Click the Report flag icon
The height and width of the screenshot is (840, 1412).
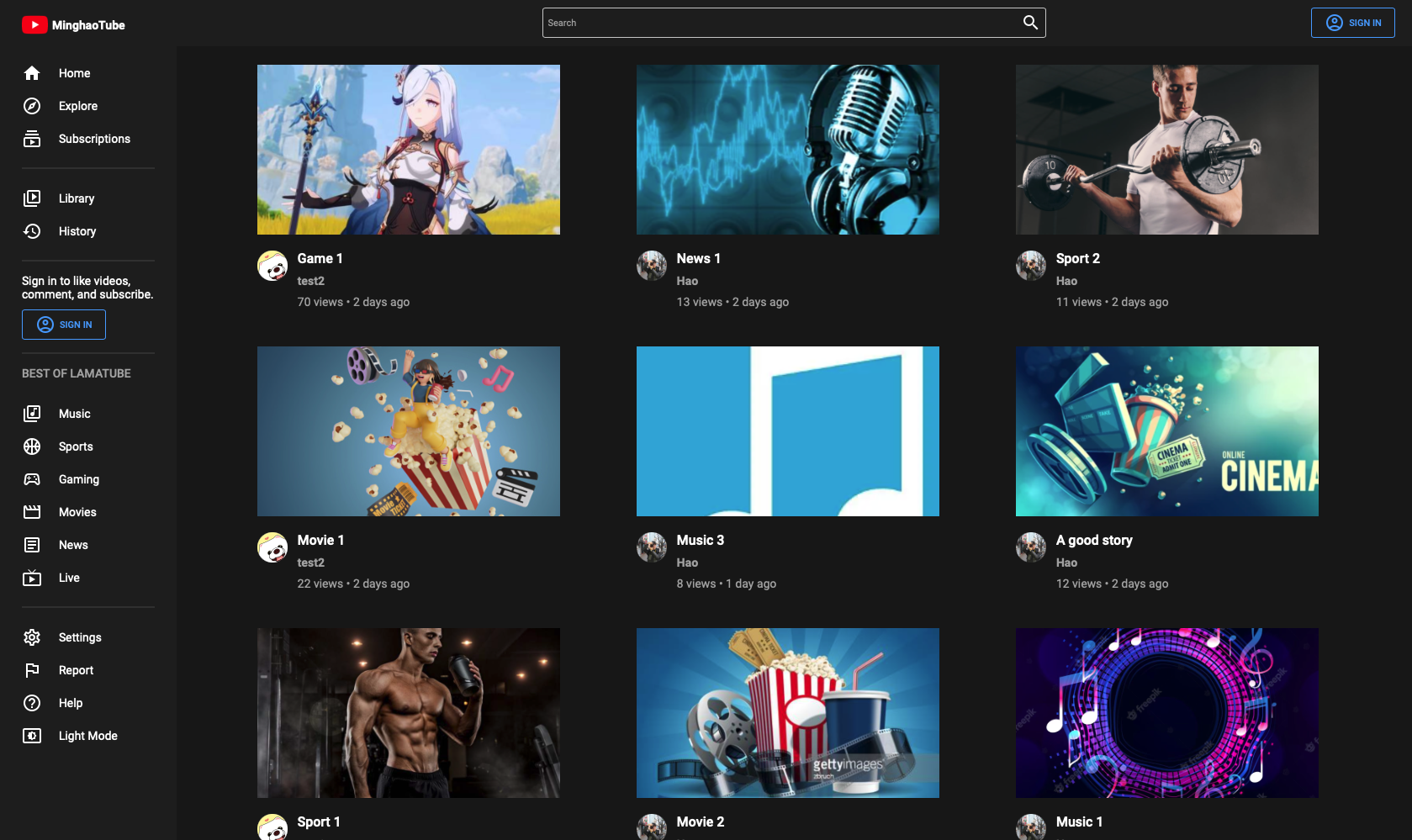click(x=32, y=670)
